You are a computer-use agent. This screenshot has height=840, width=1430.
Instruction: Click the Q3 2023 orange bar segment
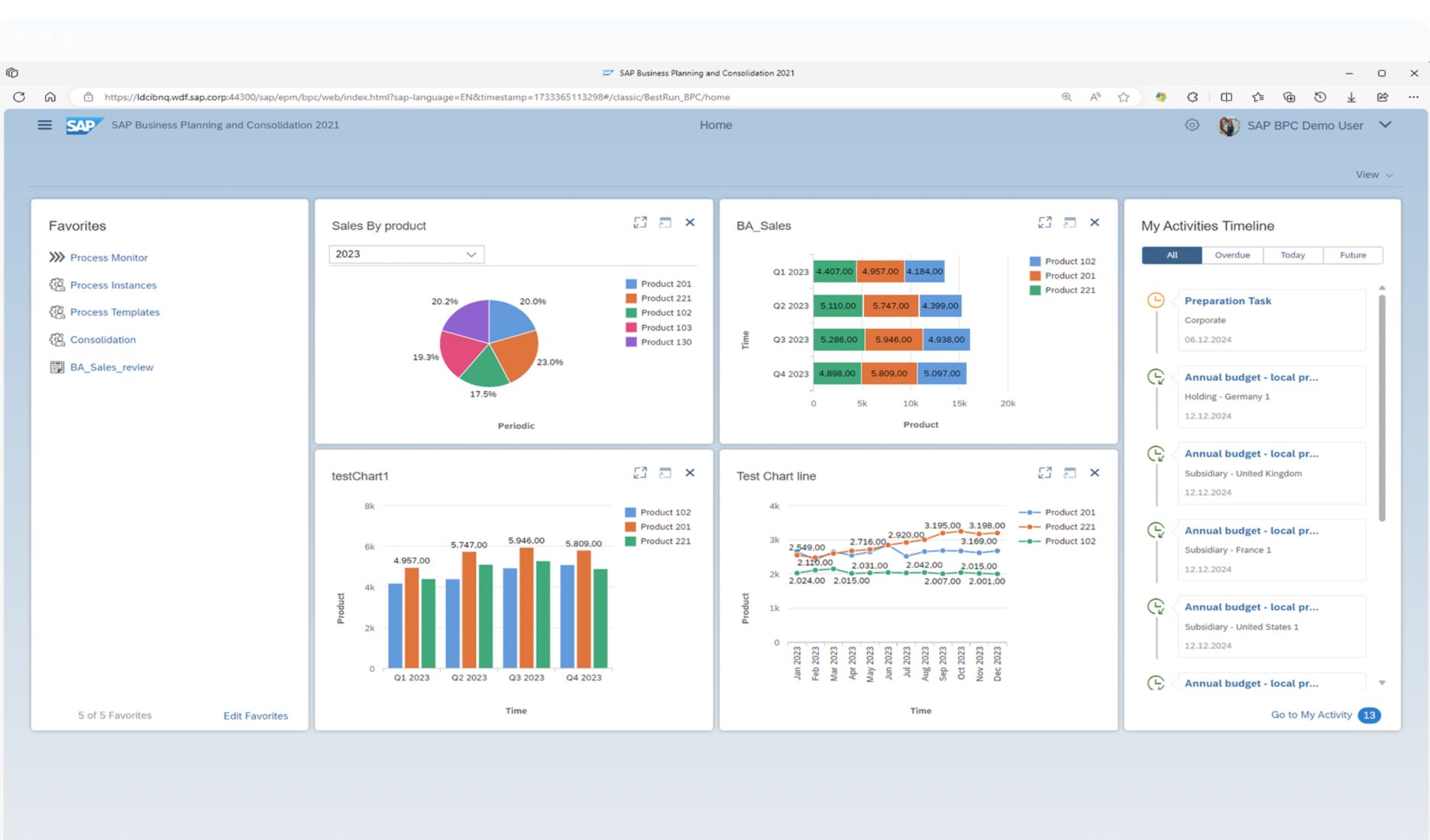point(893,340)
